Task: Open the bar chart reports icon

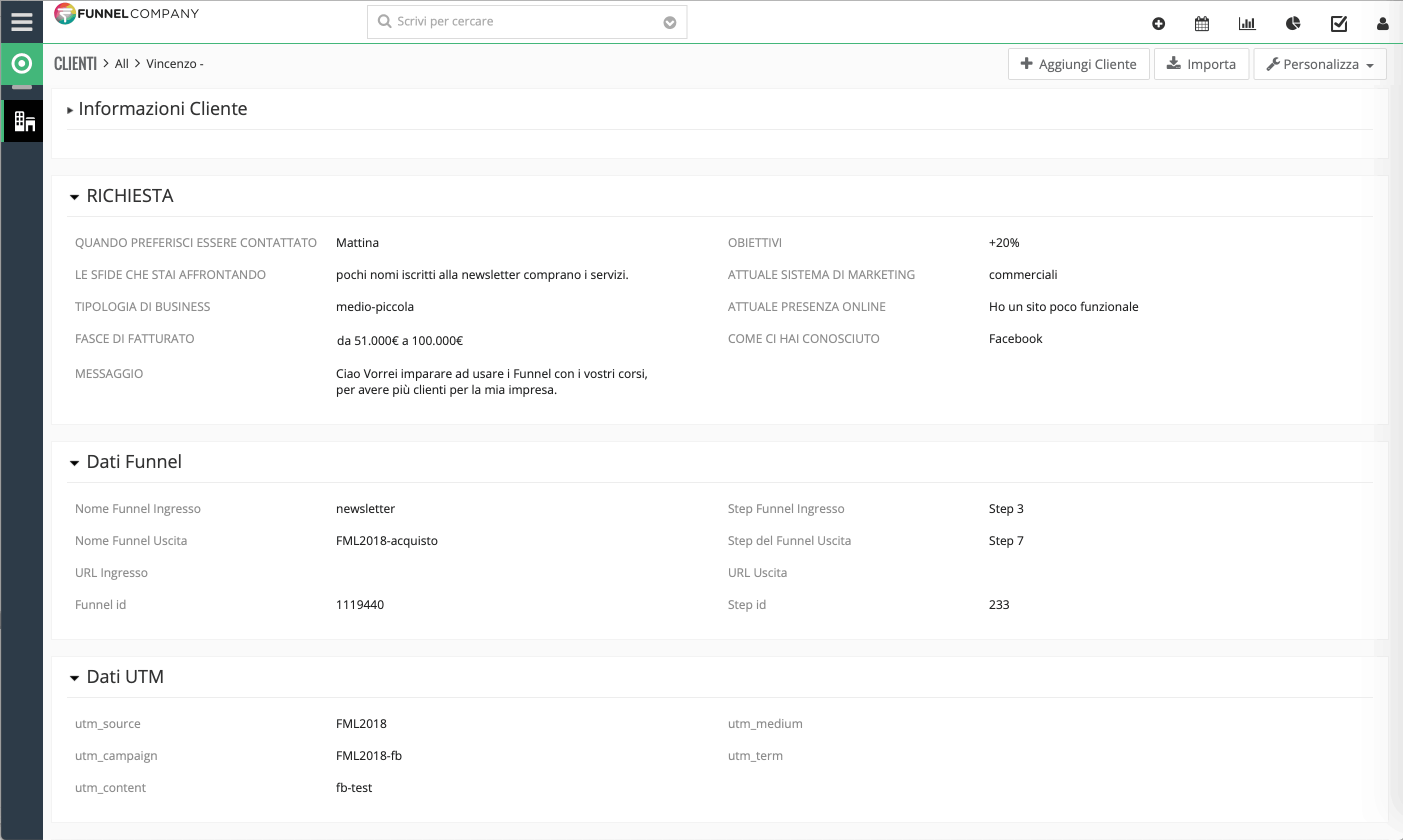Action: tap(1247, 23)
